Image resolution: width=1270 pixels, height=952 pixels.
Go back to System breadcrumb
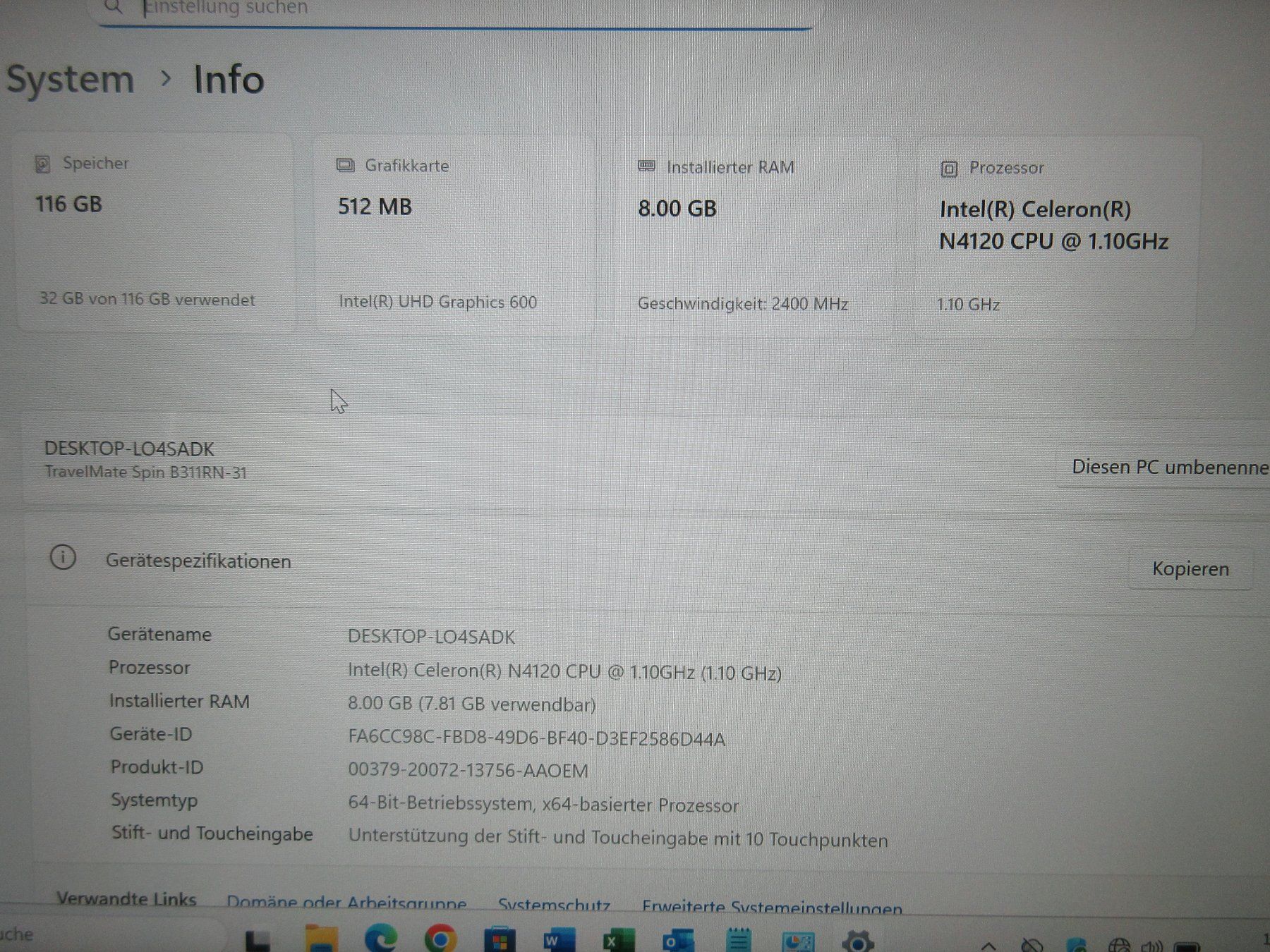point(70,78)
